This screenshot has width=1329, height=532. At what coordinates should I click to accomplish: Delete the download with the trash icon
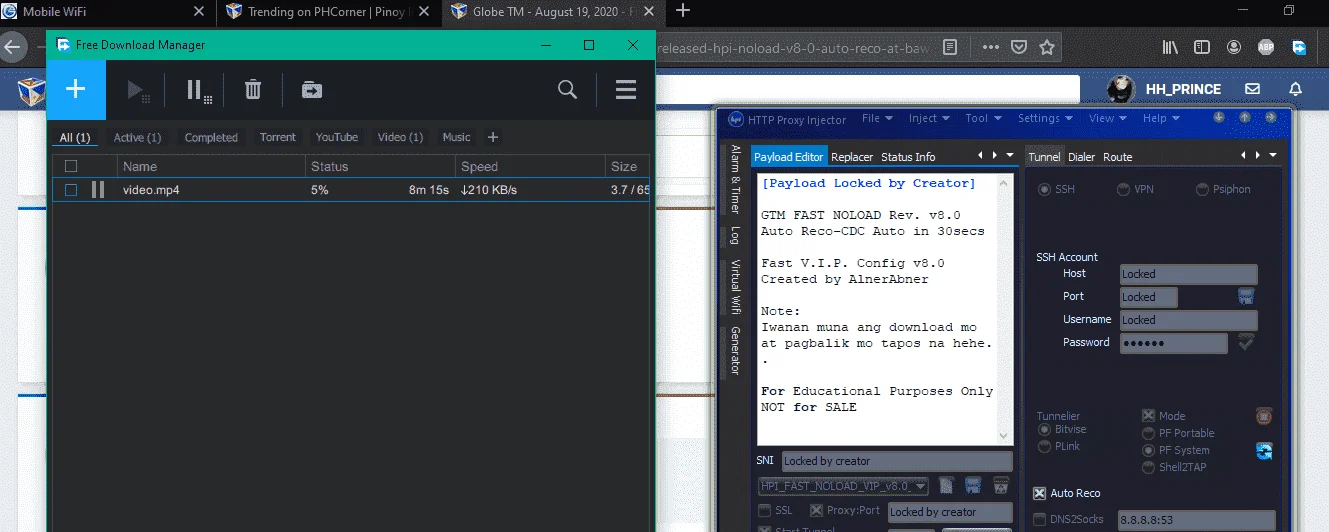tap(253, 90)
